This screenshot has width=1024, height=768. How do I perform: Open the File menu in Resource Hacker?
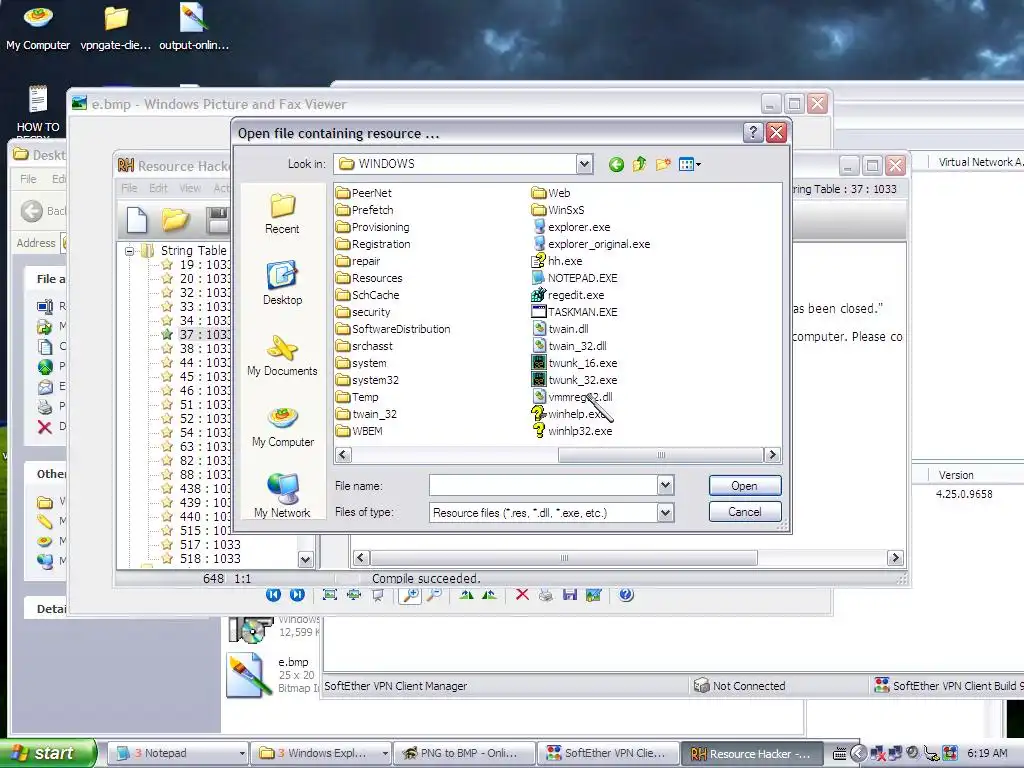point(129,188)
